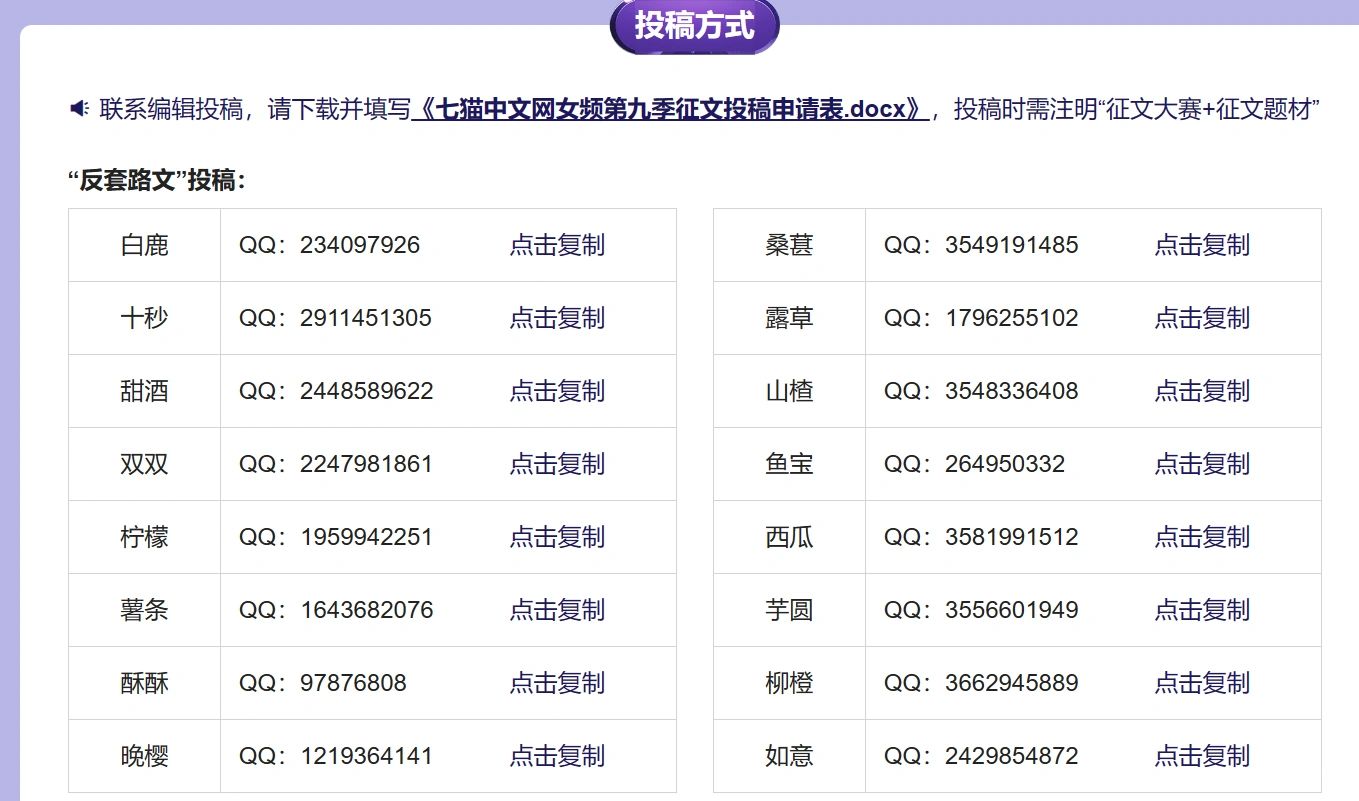Copy QQ number for 桑葚
Screen dimensions: 1359x801
click(1202, 245)
